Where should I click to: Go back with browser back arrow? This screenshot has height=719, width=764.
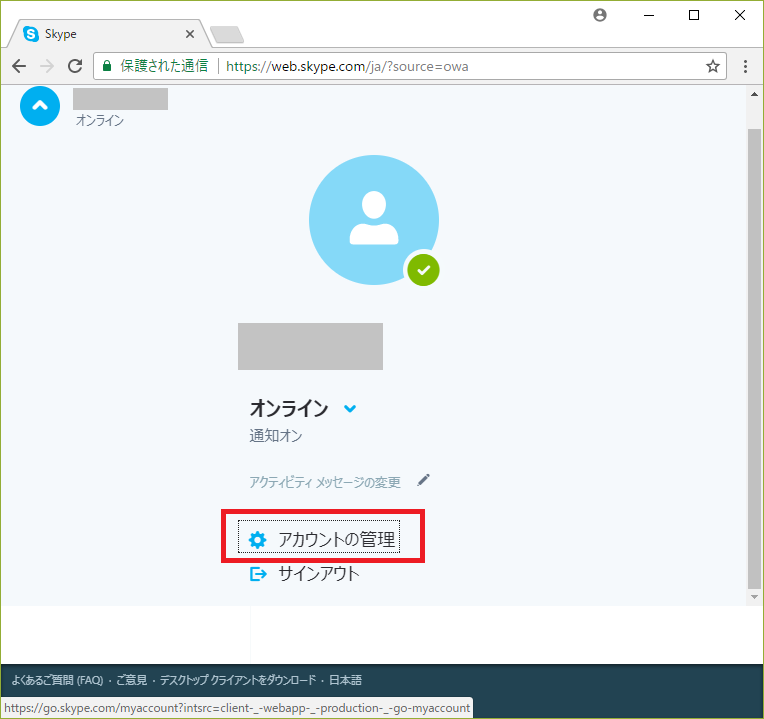[x=19, y=66]
